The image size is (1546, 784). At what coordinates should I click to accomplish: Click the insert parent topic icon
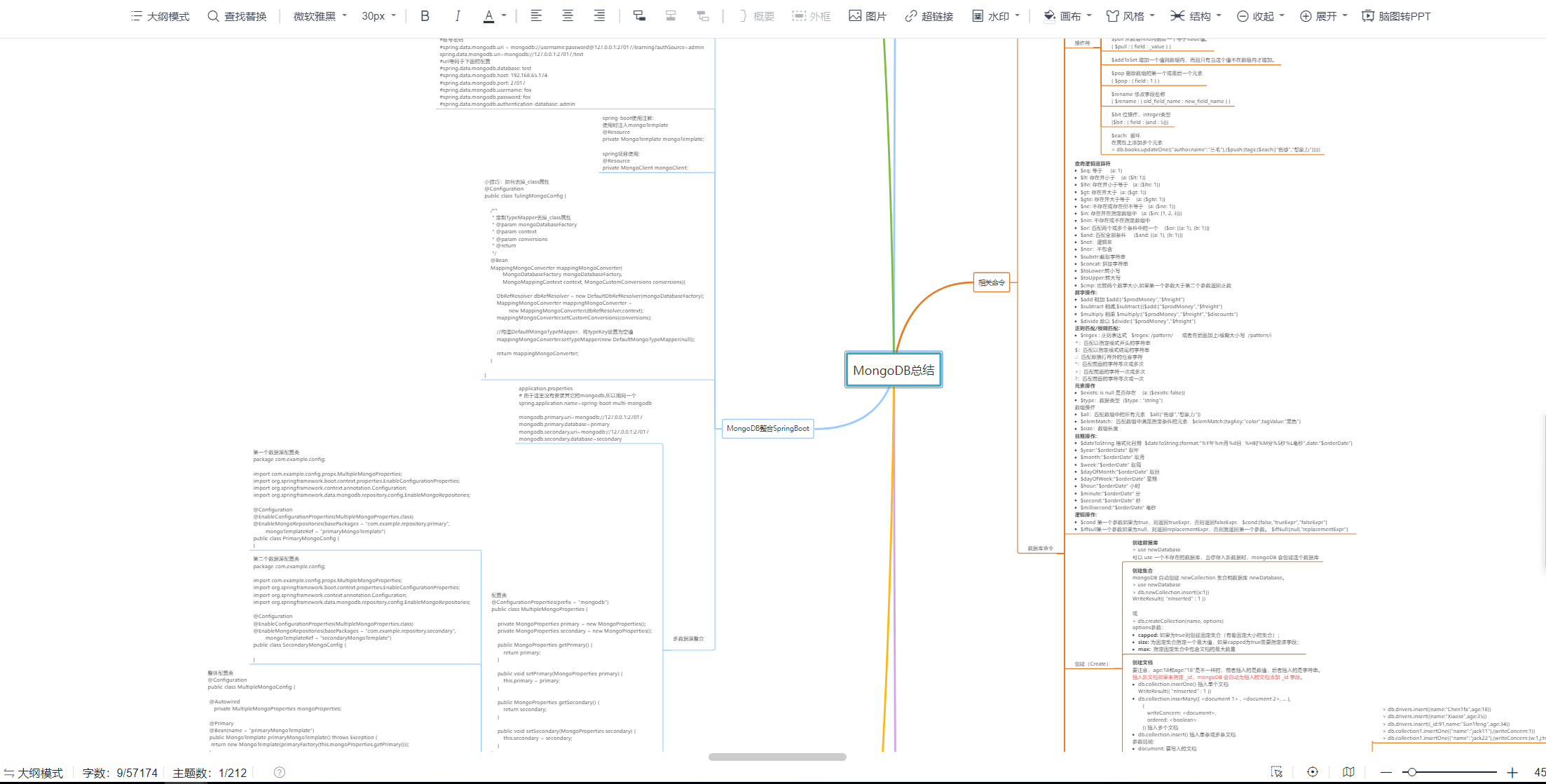point(703,16)
